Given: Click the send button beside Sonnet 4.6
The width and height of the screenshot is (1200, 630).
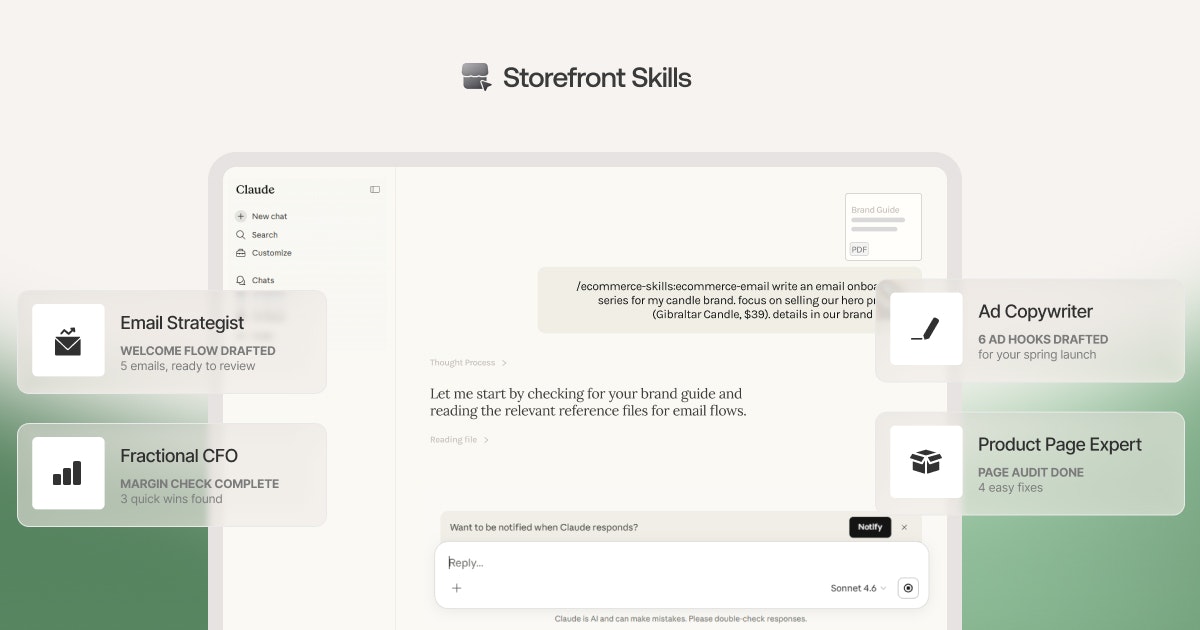Looking at the screenshot, I should tap(908, 588).
